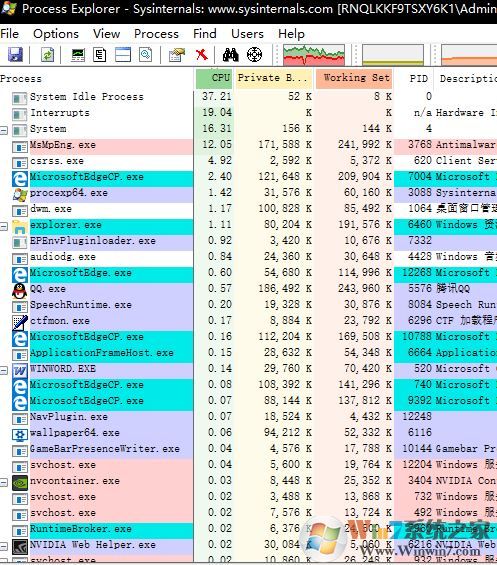Select the SpeechRuntime.exe process row
497x565 pixels.
[248, 305]
